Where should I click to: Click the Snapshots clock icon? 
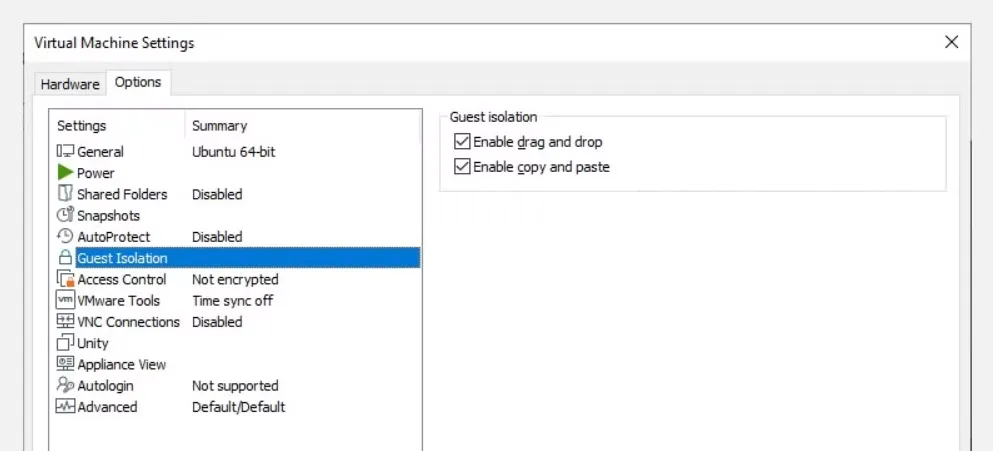coord(65,215)
